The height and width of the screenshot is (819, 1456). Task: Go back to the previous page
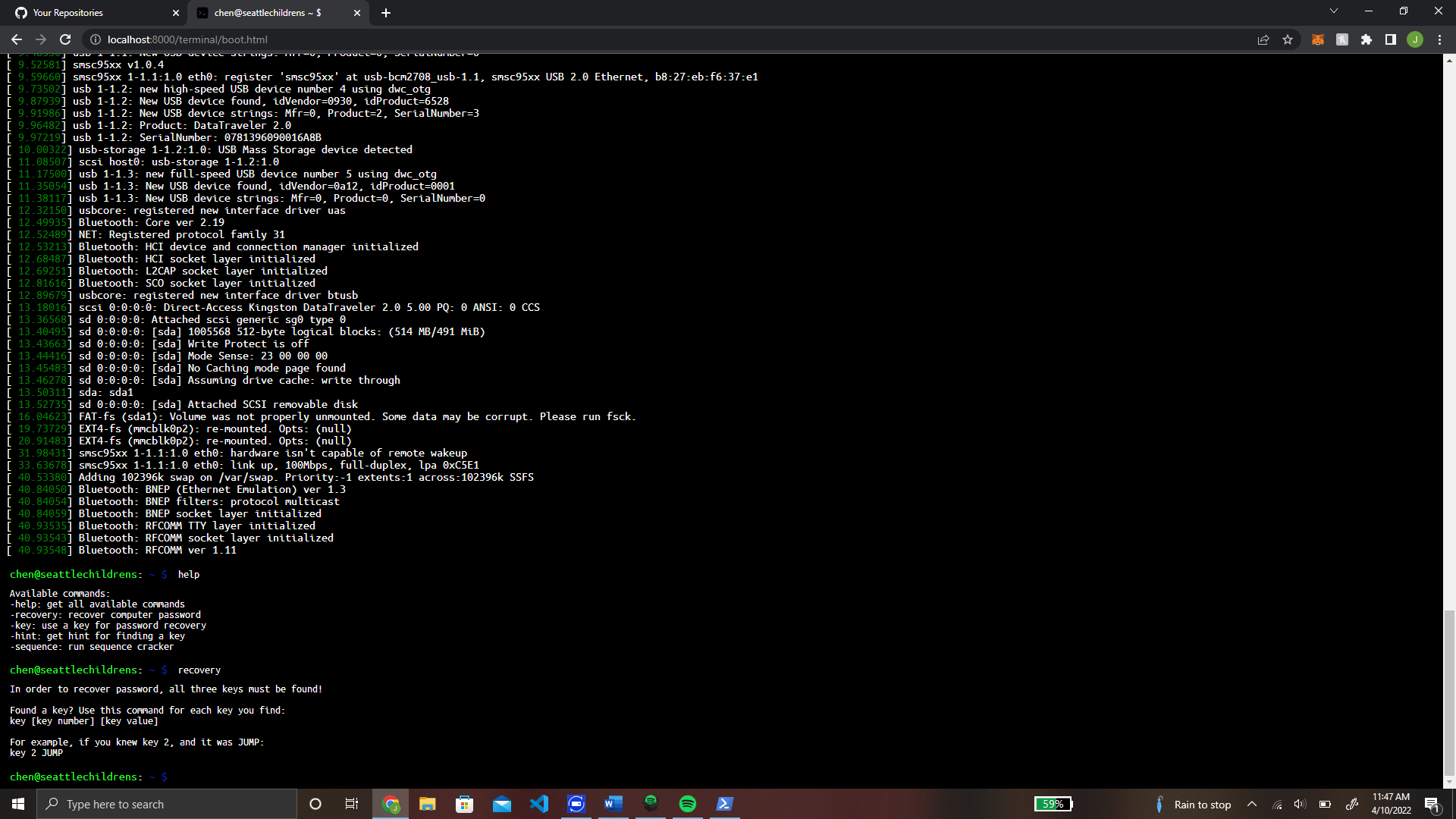[17, 39]
